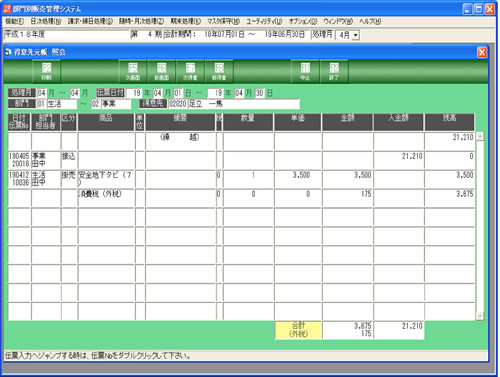
Task: Go to next screen with F5 button
Action: [x=133, y=71]
